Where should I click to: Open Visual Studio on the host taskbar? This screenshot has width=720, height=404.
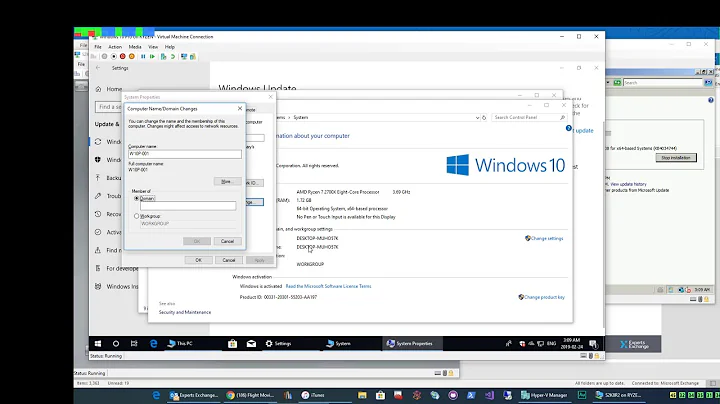click(489, 395)
